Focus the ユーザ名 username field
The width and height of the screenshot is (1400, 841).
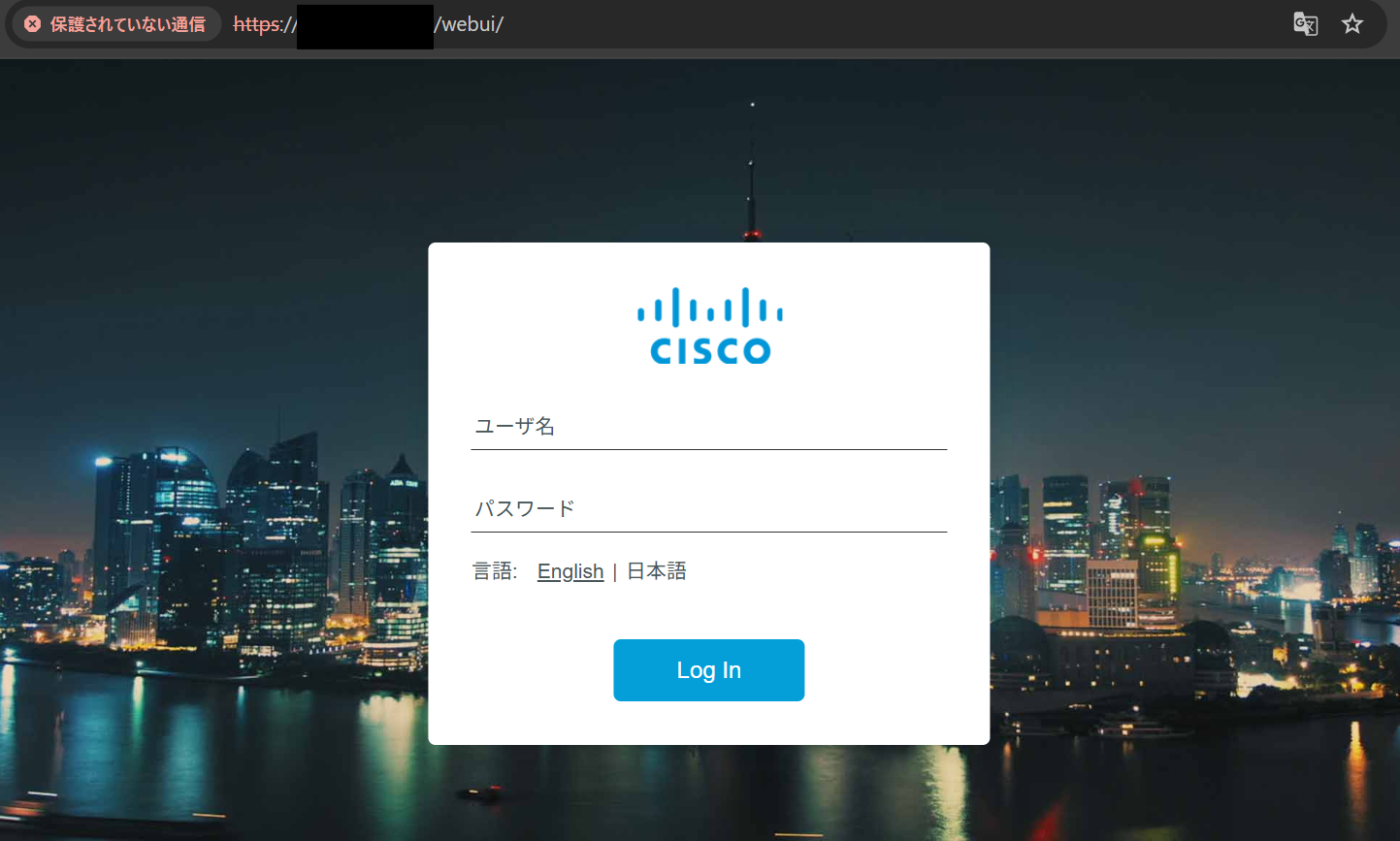pyautogui.click(x=708, y=427)
